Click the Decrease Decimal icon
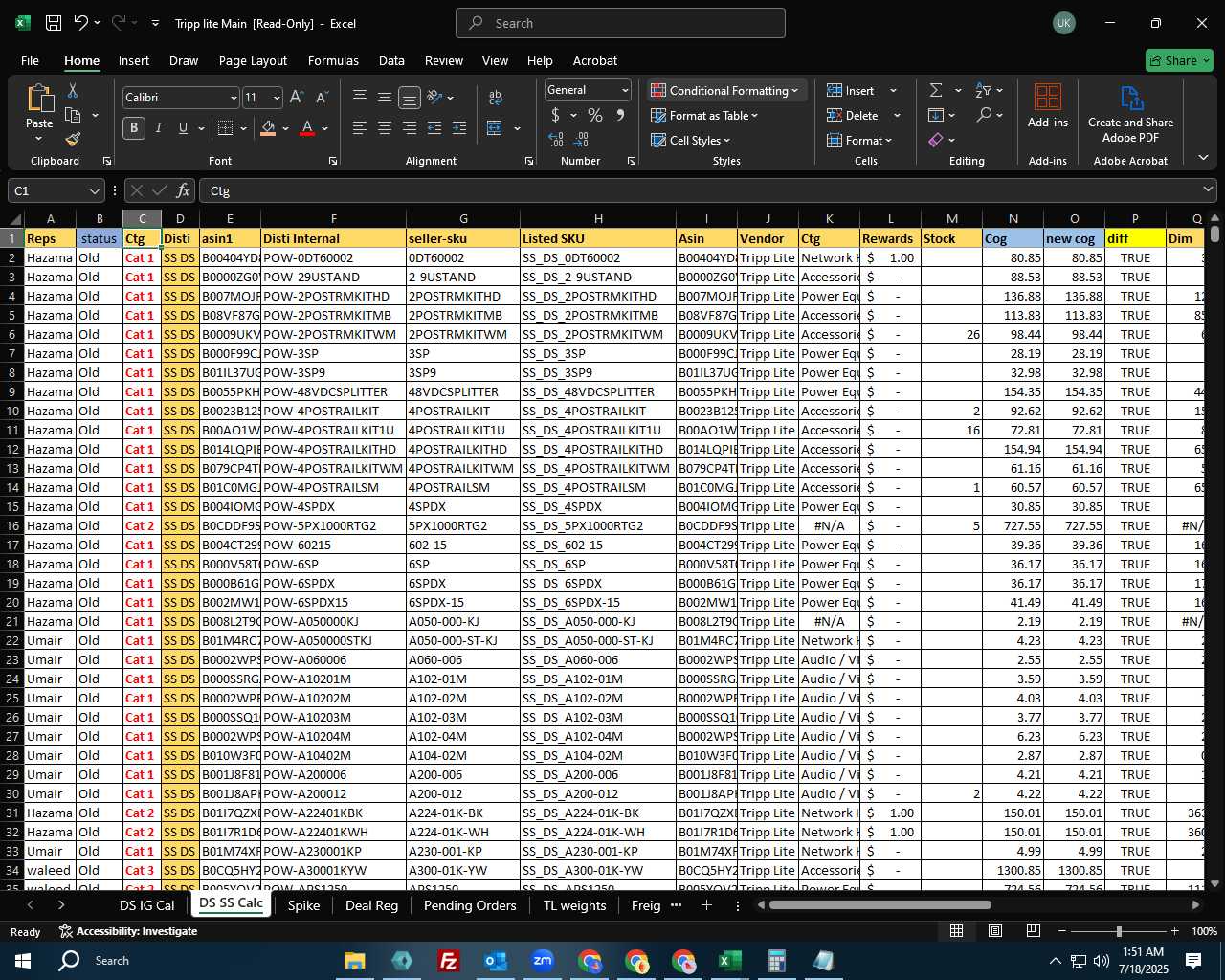Screen dimensions: 1225x980 coord(582,140)
